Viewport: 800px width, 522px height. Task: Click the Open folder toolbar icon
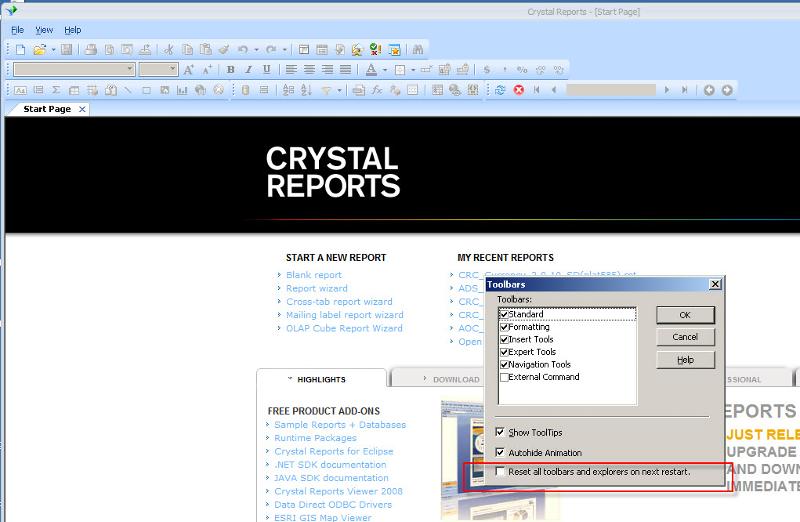tap(39, 49)
